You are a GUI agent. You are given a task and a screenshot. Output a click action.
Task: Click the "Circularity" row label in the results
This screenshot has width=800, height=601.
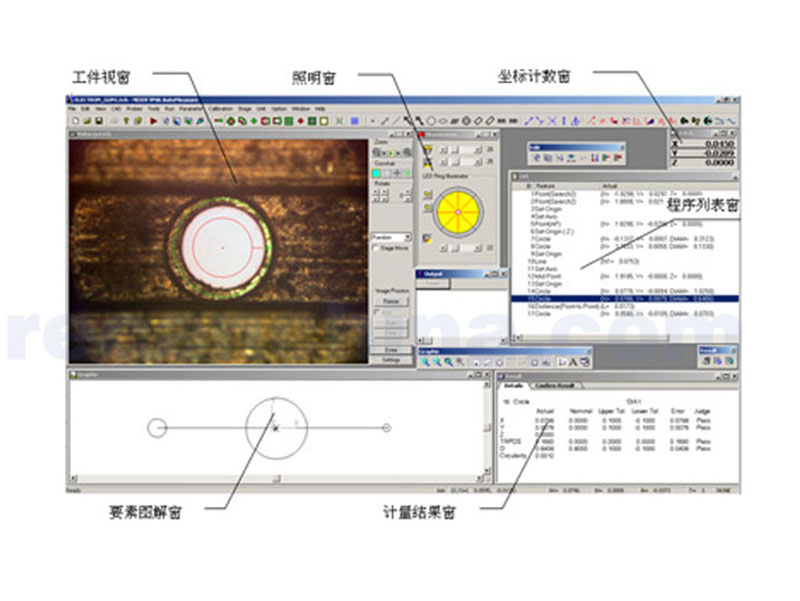pos(514,456)
